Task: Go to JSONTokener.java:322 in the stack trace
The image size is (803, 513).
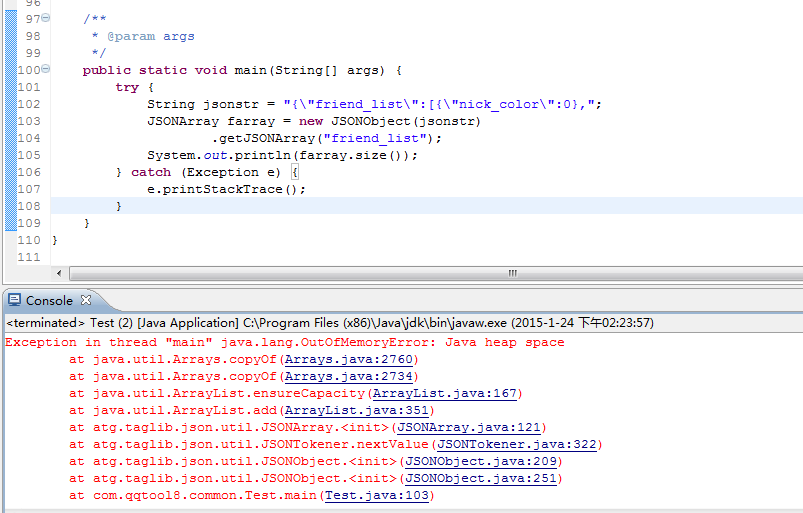Action: pos(516,445)
